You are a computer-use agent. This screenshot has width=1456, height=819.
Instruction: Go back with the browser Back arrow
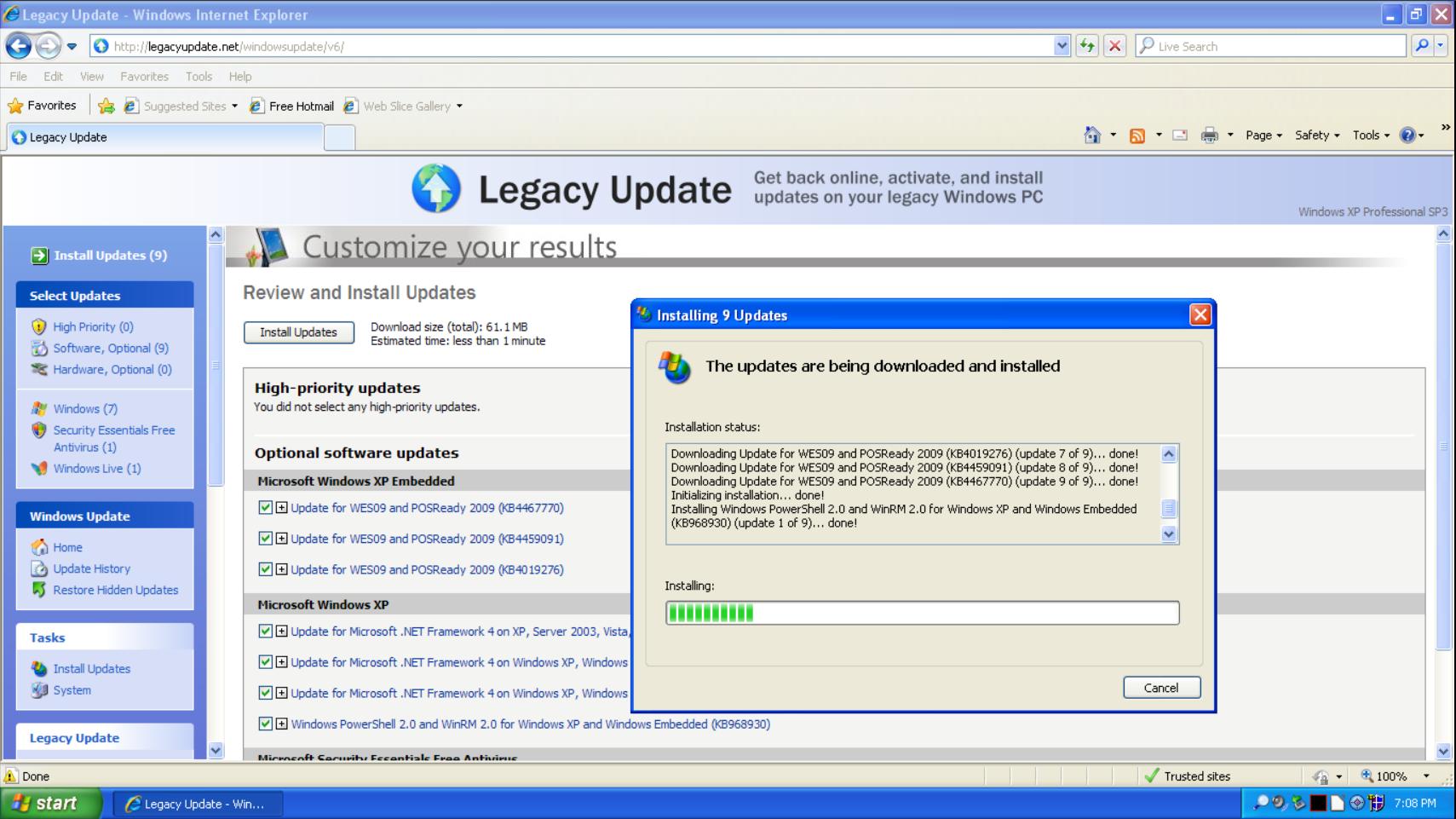tap(19, 46)
